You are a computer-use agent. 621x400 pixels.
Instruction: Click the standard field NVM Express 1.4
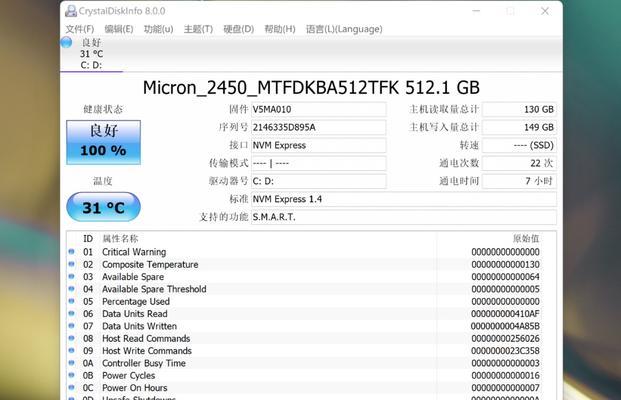(x=404, y=199)
